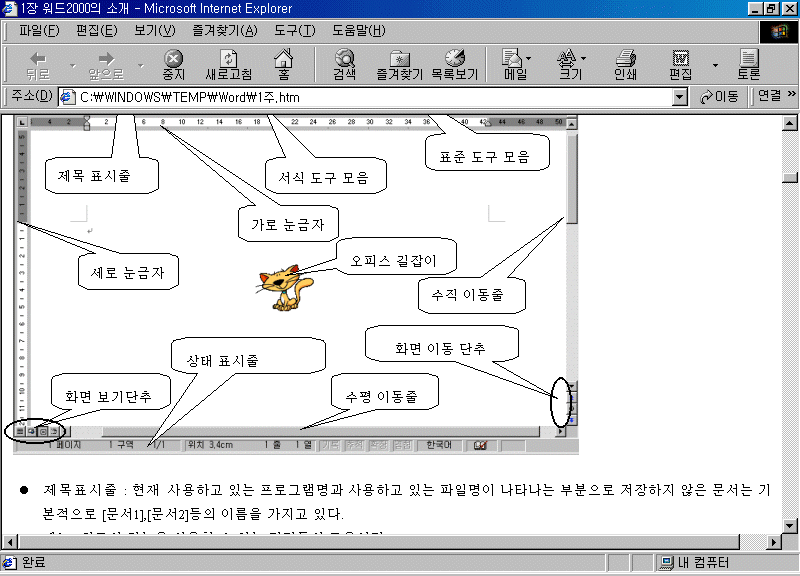This screenshot has width=800, height=576.
Task: Open the 즐겨찾기(A) menu in the menu bar
Action: [224, 31]
